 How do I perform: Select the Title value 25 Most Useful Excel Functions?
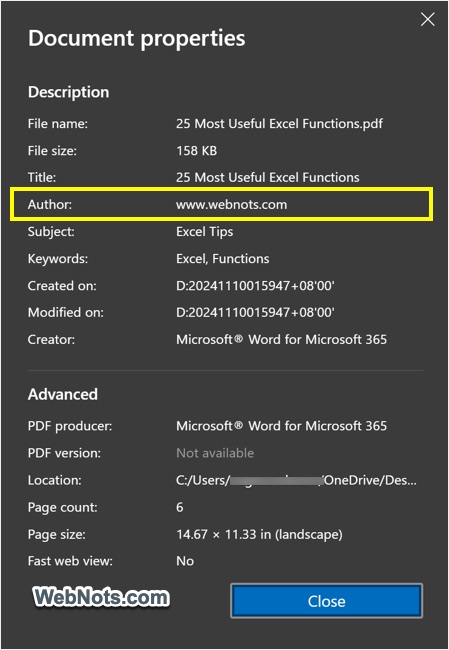267,177
